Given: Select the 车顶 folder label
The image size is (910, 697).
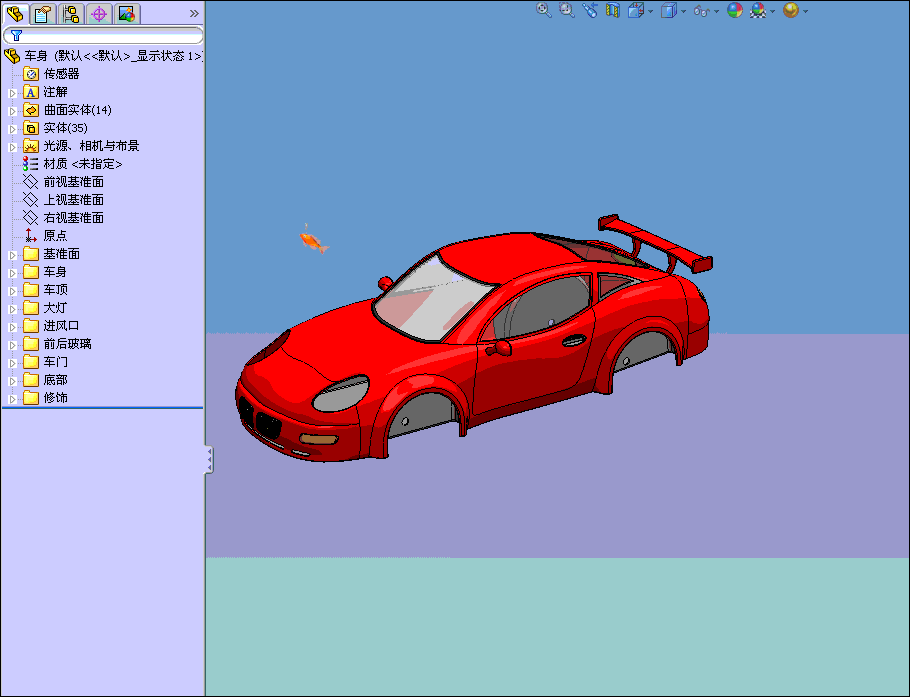Looking at the screenshot, I should [x=55, y=290].
